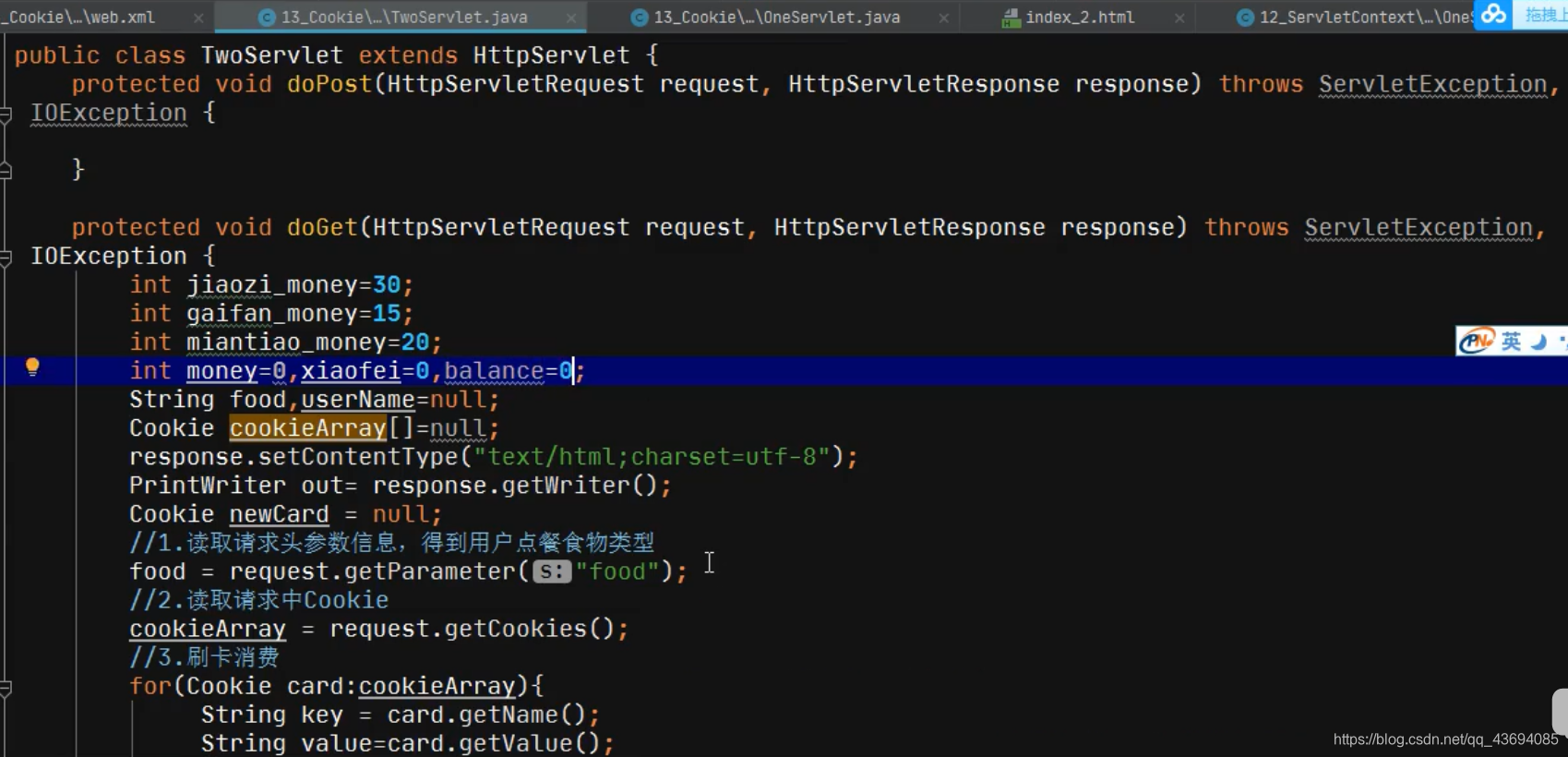Click the Java class icon on TwoServlet.java tab
Viewport: 1568px width, 757px height.
tap(267, 18)
